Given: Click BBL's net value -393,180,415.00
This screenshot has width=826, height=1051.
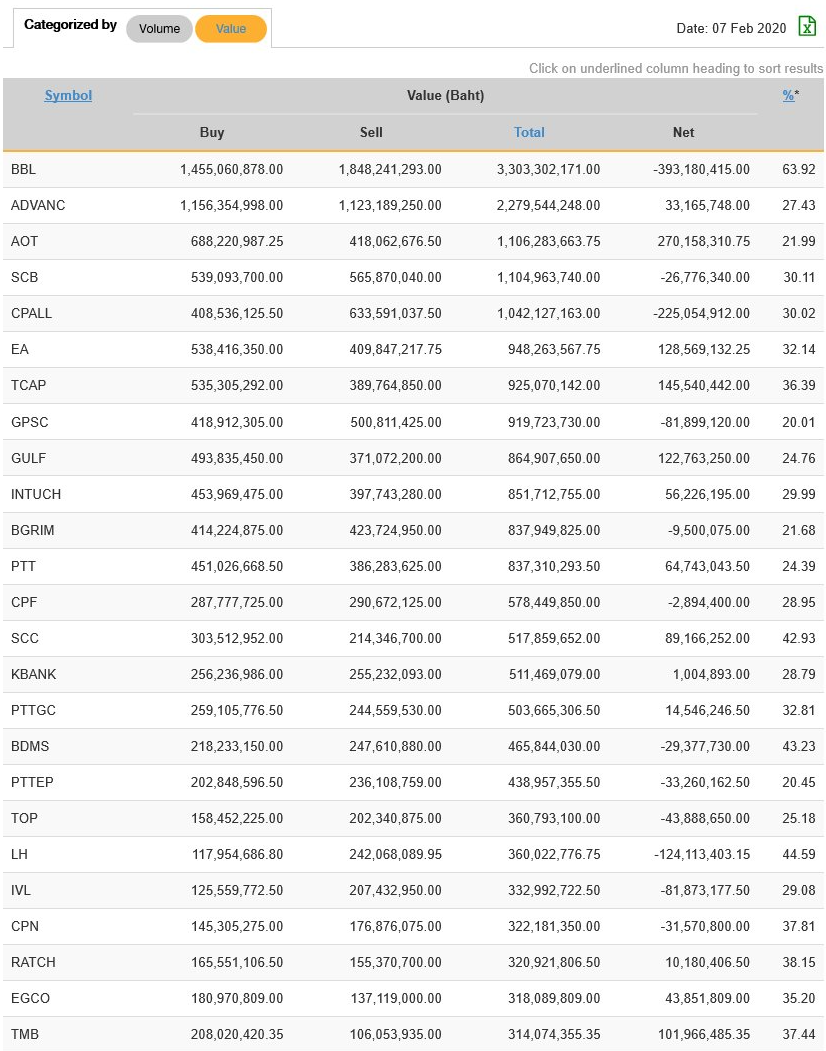Looking at the screenshot, I should tap(701, 170).
